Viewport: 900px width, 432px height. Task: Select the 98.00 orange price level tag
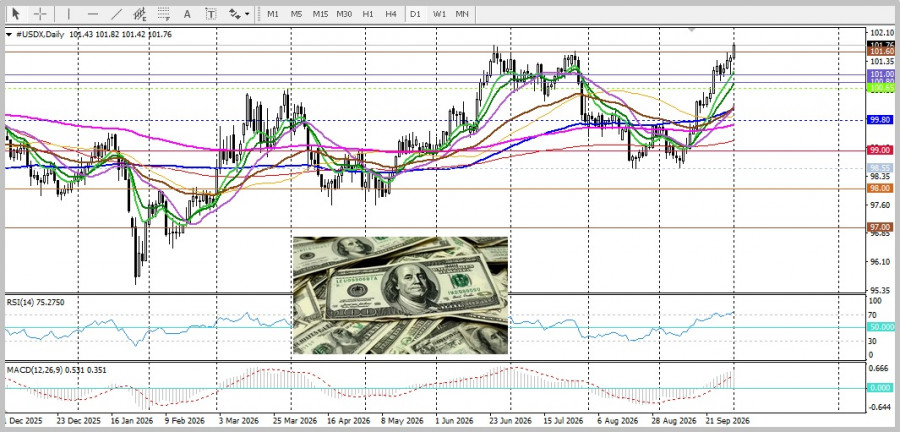881,188
